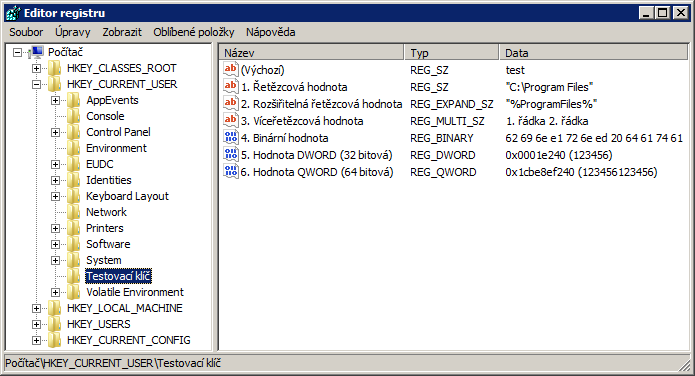The height and width of the screenshot is (376, 695).
Task: Click the REG_EXPAND_SZ type cell
Action: [x=452, y=104]
